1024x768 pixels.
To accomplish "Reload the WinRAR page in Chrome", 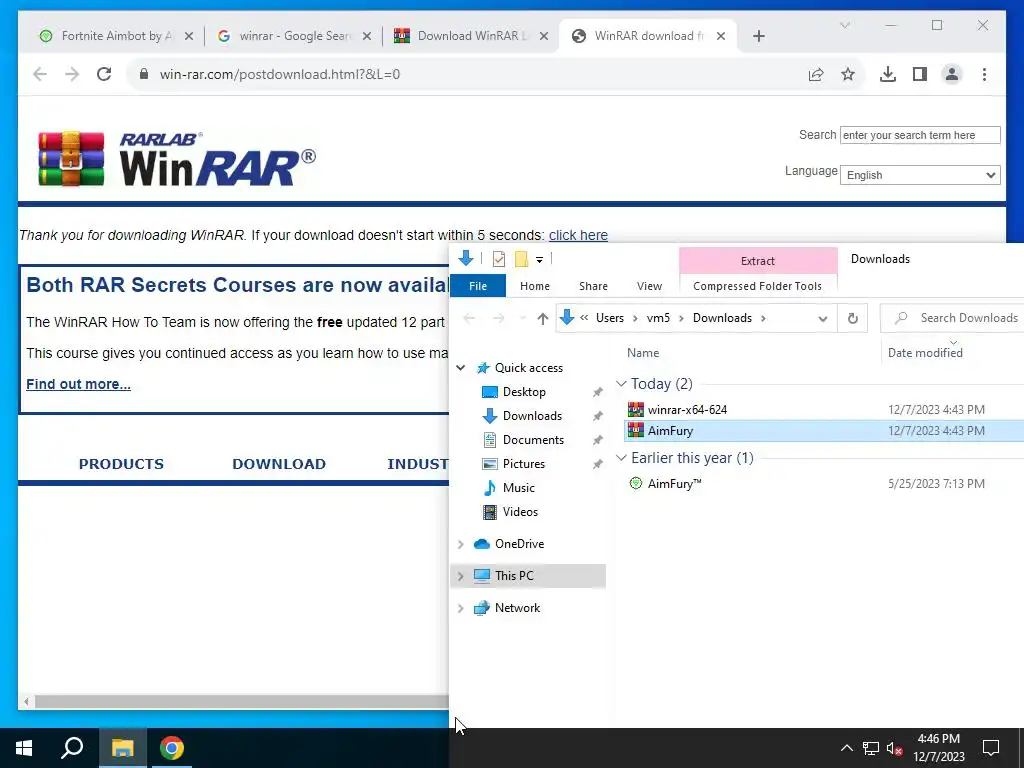I will click(104, 74).
